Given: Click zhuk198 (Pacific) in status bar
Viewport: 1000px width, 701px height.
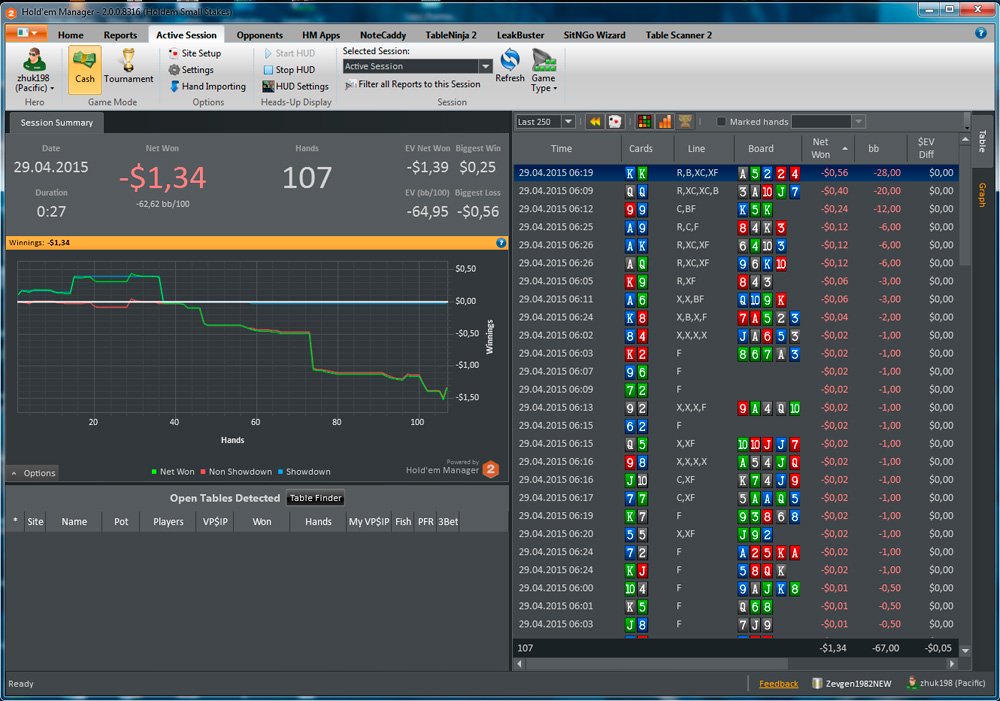Looking at the screenshot, I should (946, 683).
